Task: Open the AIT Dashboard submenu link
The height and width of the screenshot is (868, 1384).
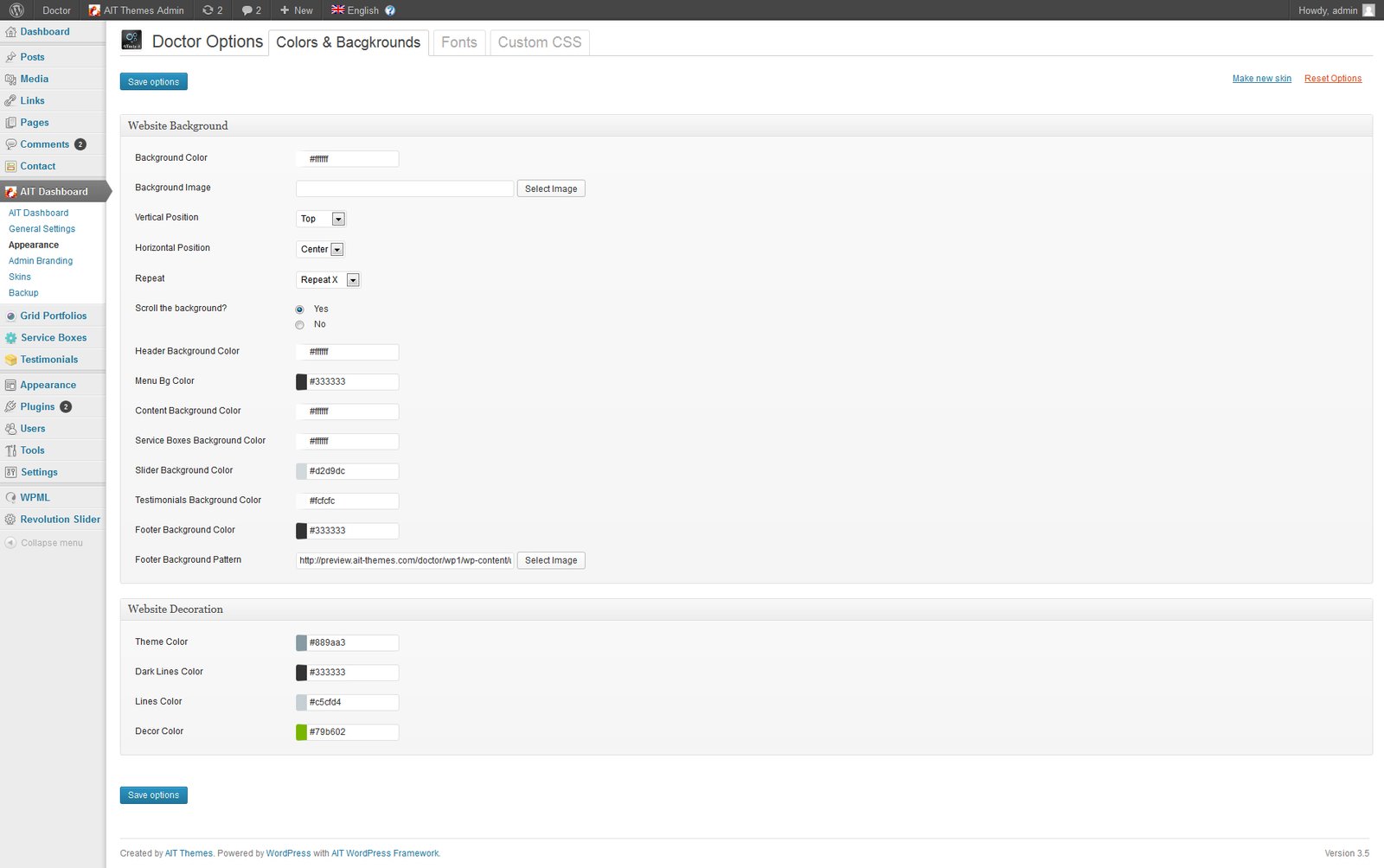Action: (x=39, y=213)
